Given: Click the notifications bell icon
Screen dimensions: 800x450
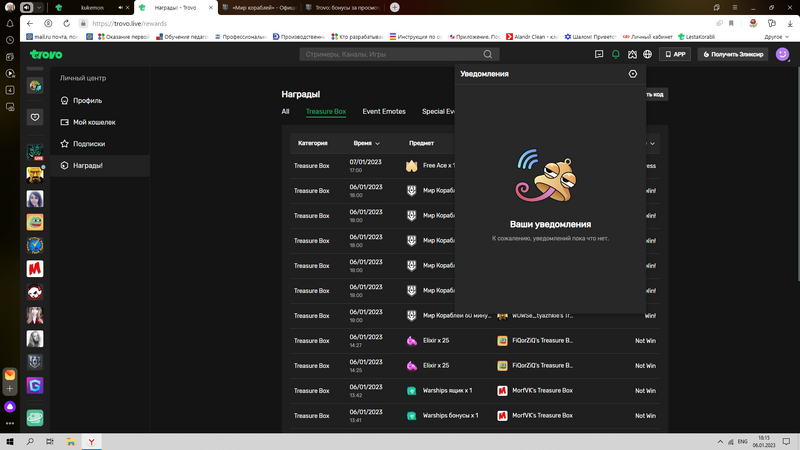Looking at the screenshot, I should (616, 54).
